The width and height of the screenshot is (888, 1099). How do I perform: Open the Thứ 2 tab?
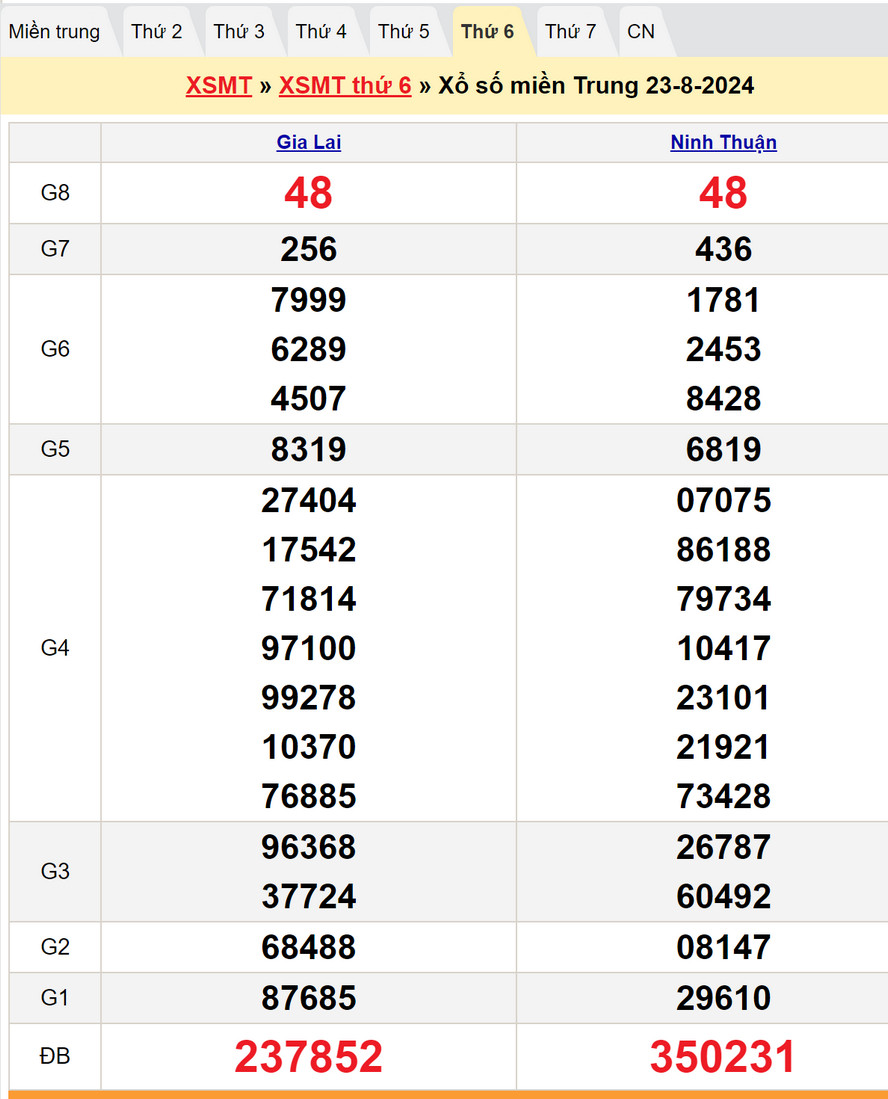pos(157,32)
